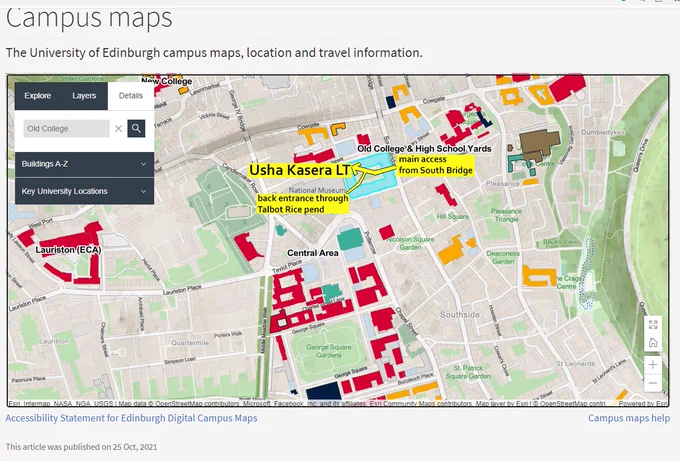Open the Explore tab

point(37,96)
